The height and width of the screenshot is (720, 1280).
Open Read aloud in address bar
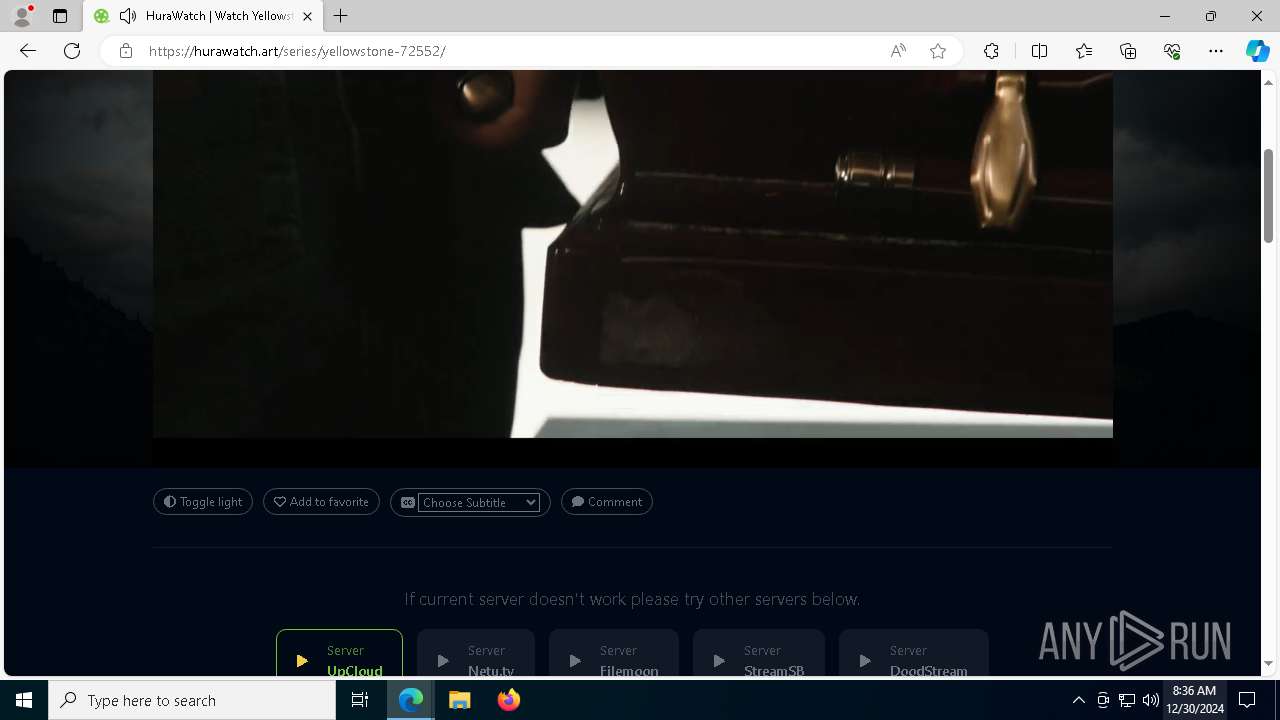pyautogui.click(x=898, y=51)
